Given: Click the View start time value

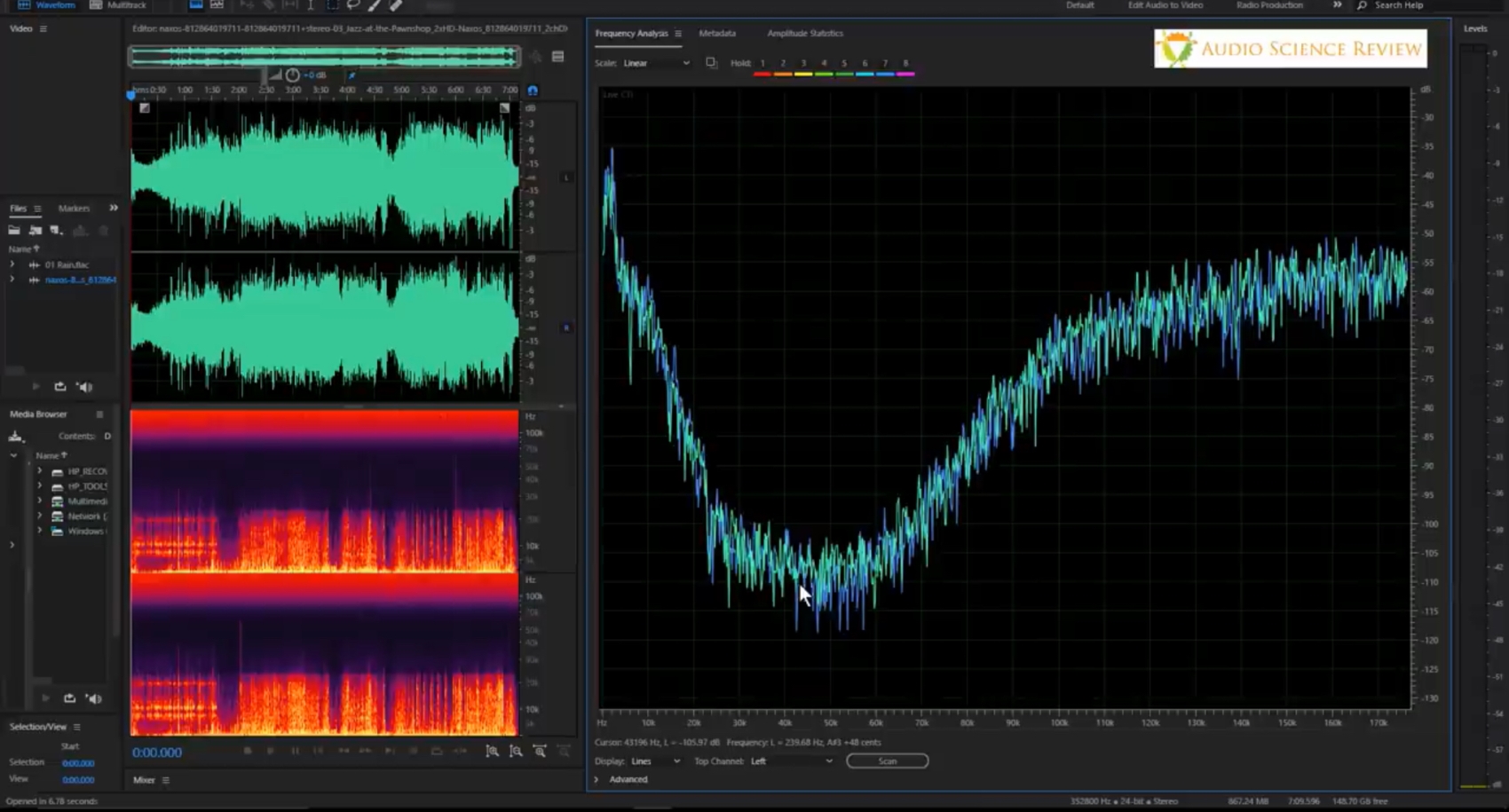Looking at the screenshot, I should [x=78, y=780].
